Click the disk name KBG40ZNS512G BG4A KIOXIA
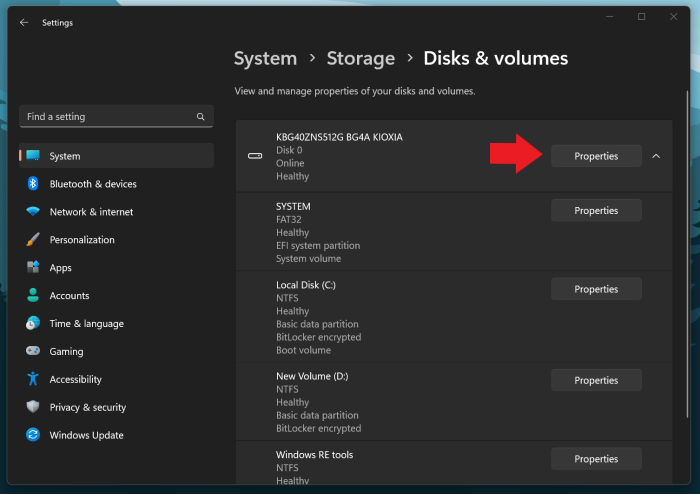The height and width of the screenshot is (494, 700). point(339,137)
